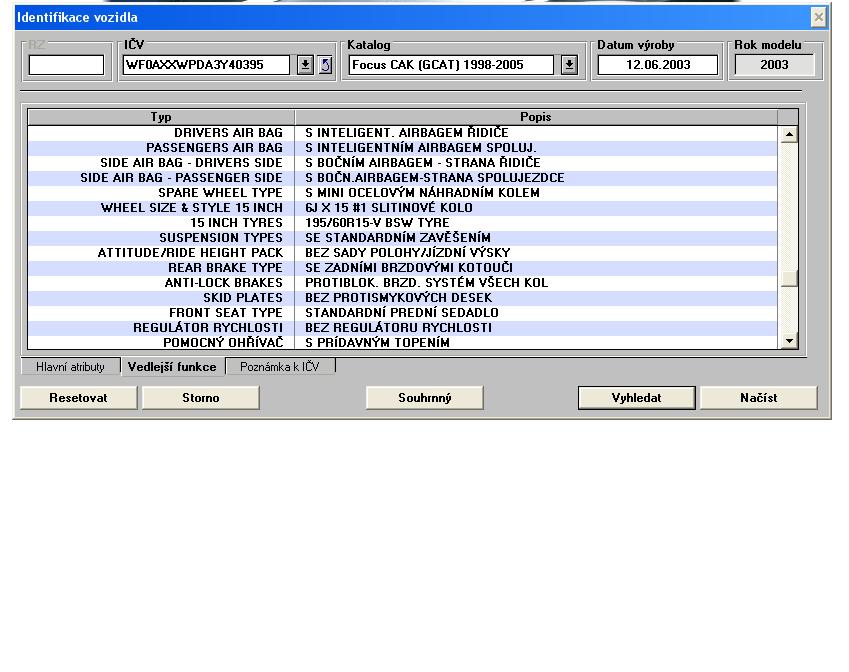Image resolution: width=849 pixels, height=672 pixels.
Task: Open the Souhrnný summary button
Action: pyautogui.click(x=425, y=398)
